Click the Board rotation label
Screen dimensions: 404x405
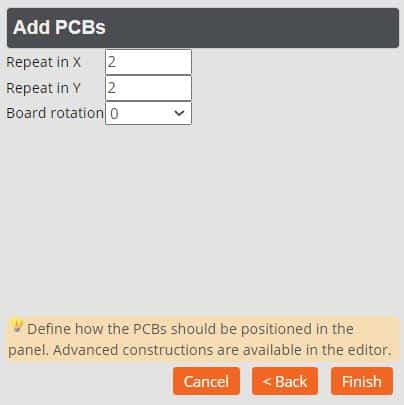tap(55, 113)
